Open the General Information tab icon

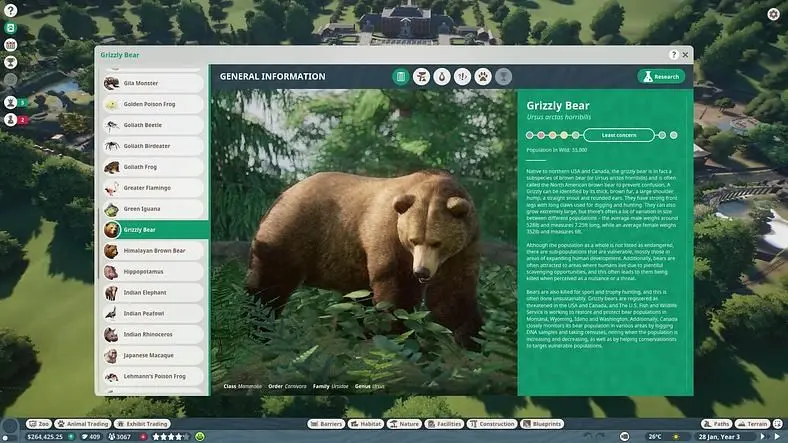point(401,77)
